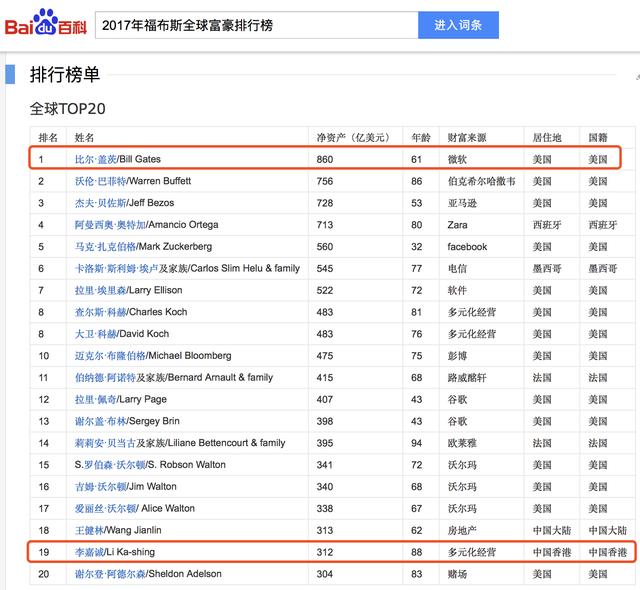Click net worth value 312
Image resolution: width=640 pixels, height=590 pixels.
click(324, 552)
